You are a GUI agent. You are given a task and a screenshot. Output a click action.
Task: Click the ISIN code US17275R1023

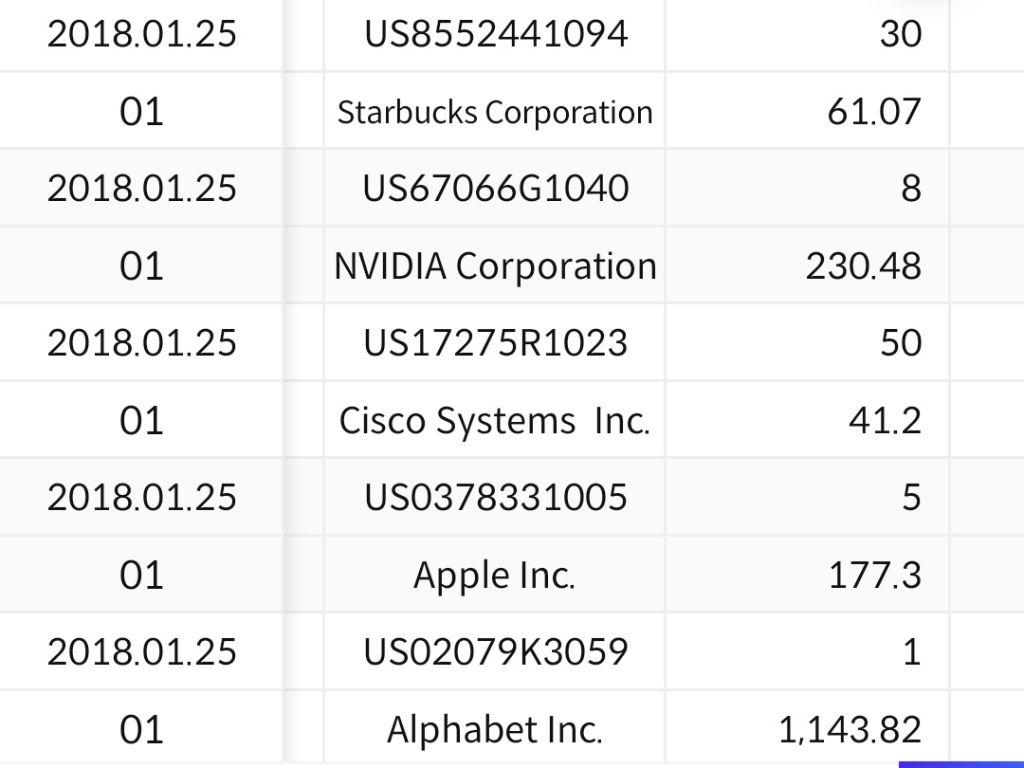click(x=496, y=343)
